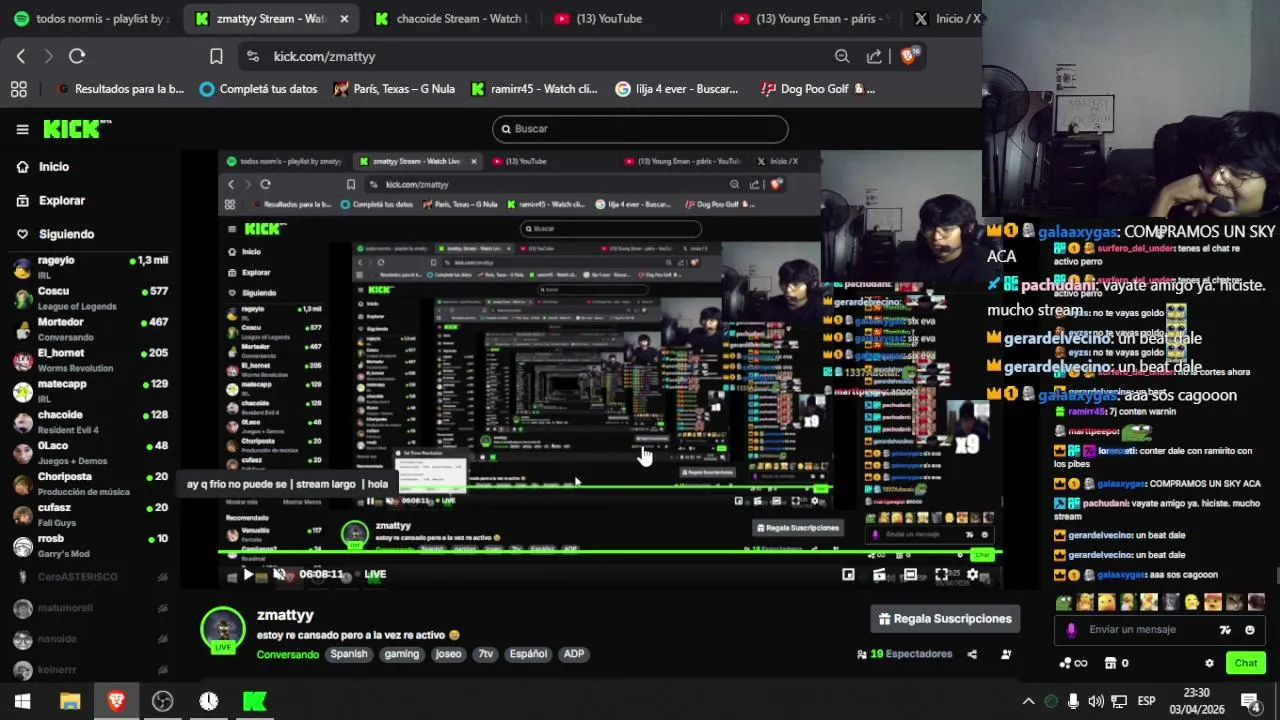The image size is (1280, 720).
Task: Open Brave Shields icon
Action: click(x=908, y=56)
